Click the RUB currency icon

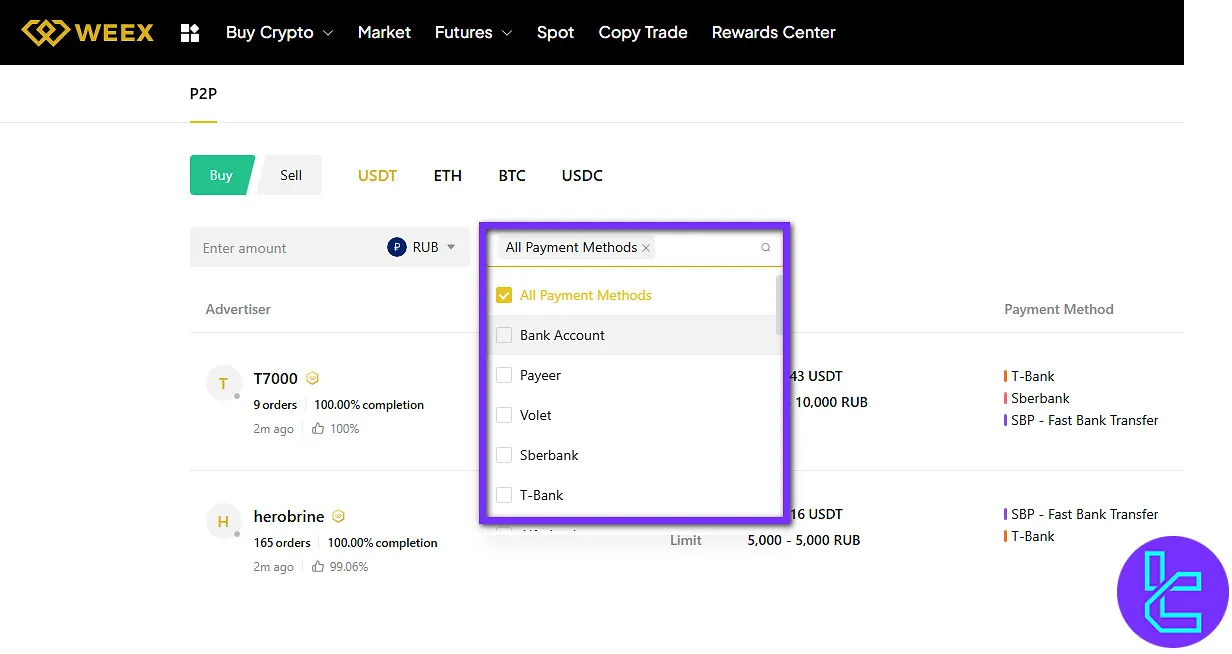397,247
